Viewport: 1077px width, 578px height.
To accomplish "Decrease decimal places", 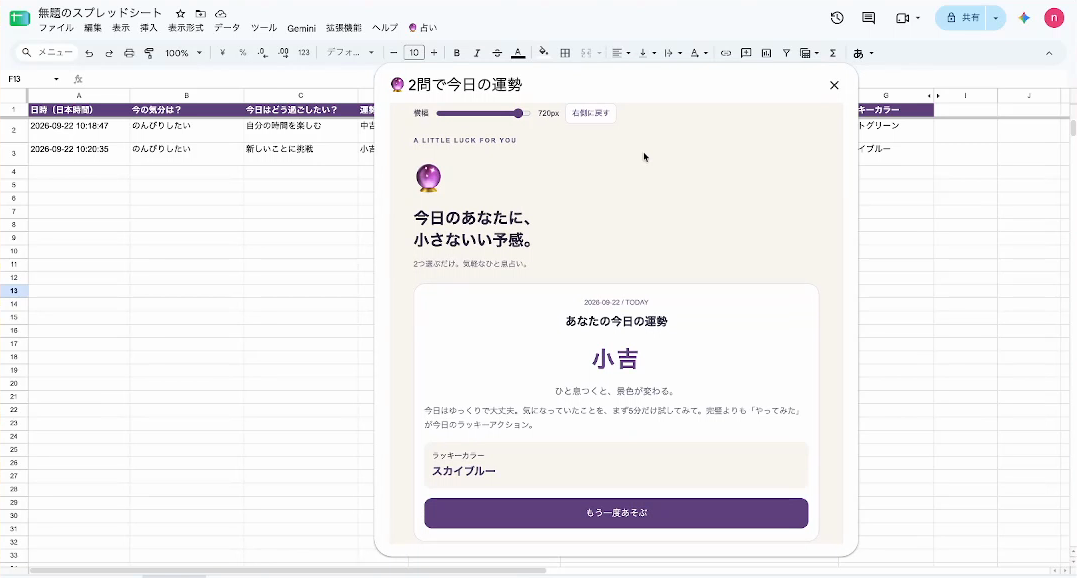I will (262, 53).
